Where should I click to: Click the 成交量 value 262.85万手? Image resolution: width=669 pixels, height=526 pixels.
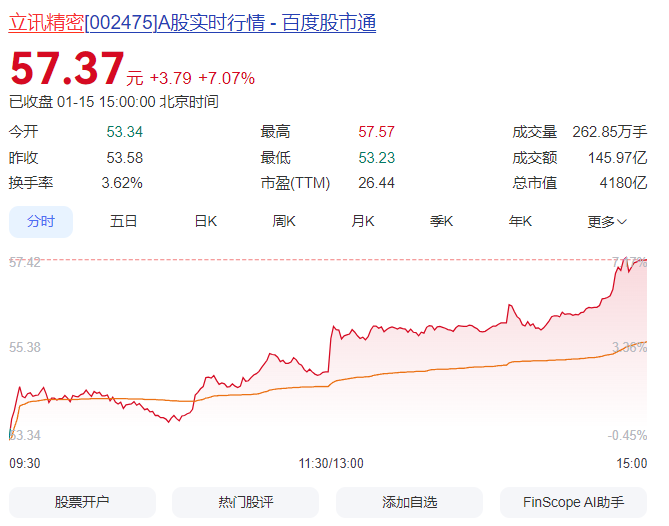click(x=610, y=132)
